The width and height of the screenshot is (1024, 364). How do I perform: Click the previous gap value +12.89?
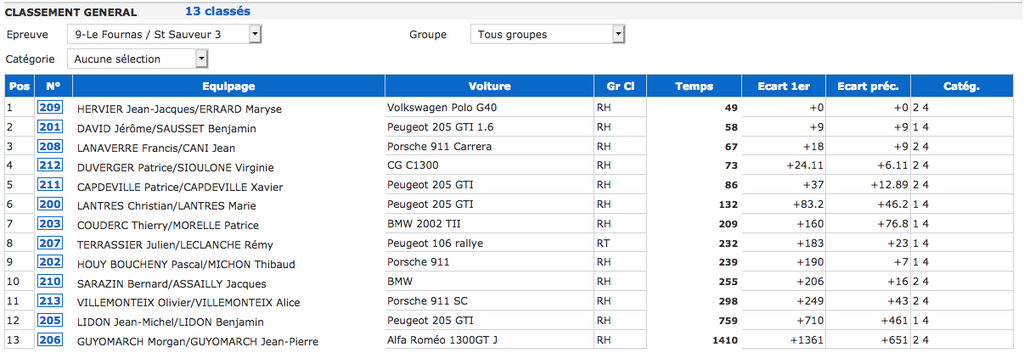889,186
